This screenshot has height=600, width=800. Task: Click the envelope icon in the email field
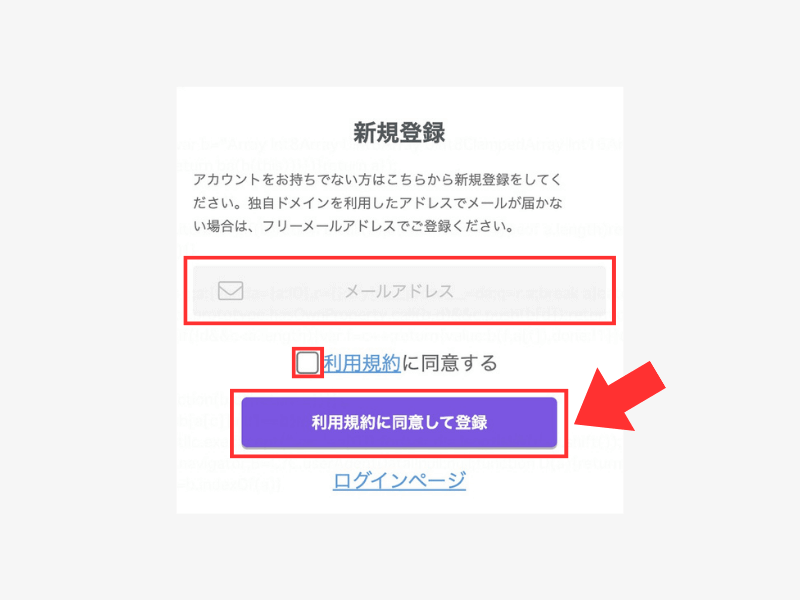231,291
